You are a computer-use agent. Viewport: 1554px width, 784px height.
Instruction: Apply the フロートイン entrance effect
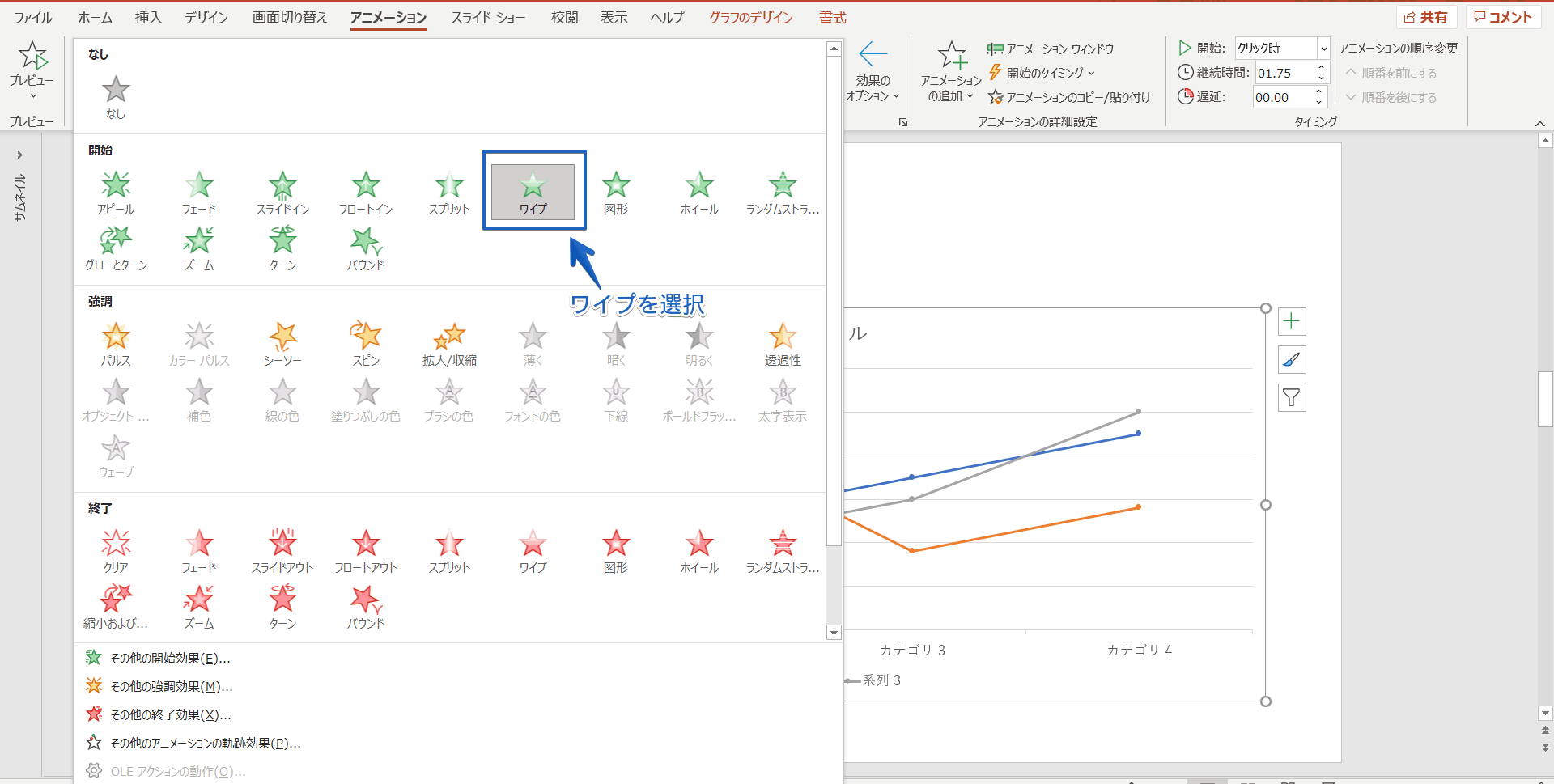pyautogui.click(x=366, y=193)
